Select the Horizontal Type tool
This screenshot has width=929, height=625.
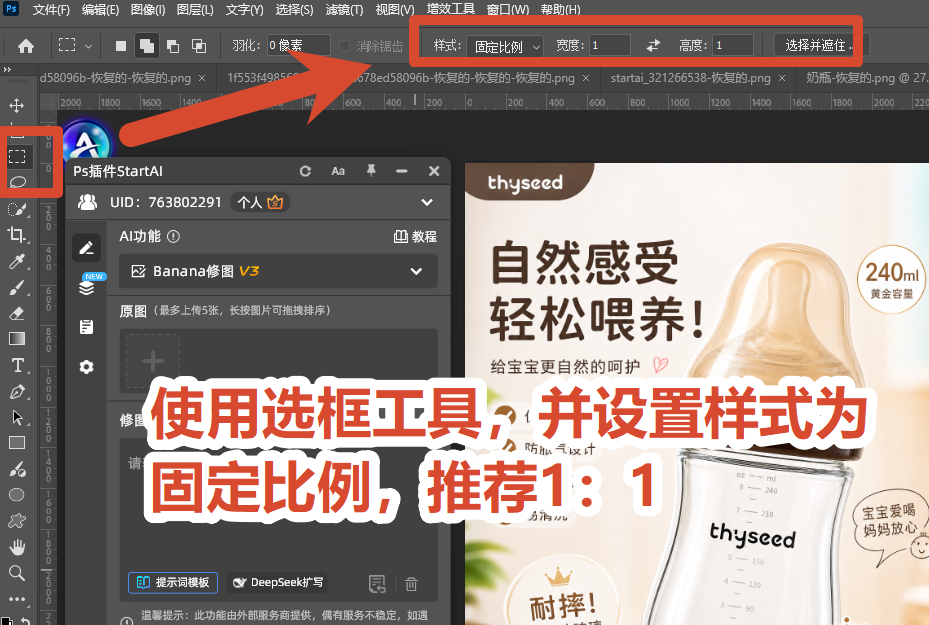[x=17, y=365]
